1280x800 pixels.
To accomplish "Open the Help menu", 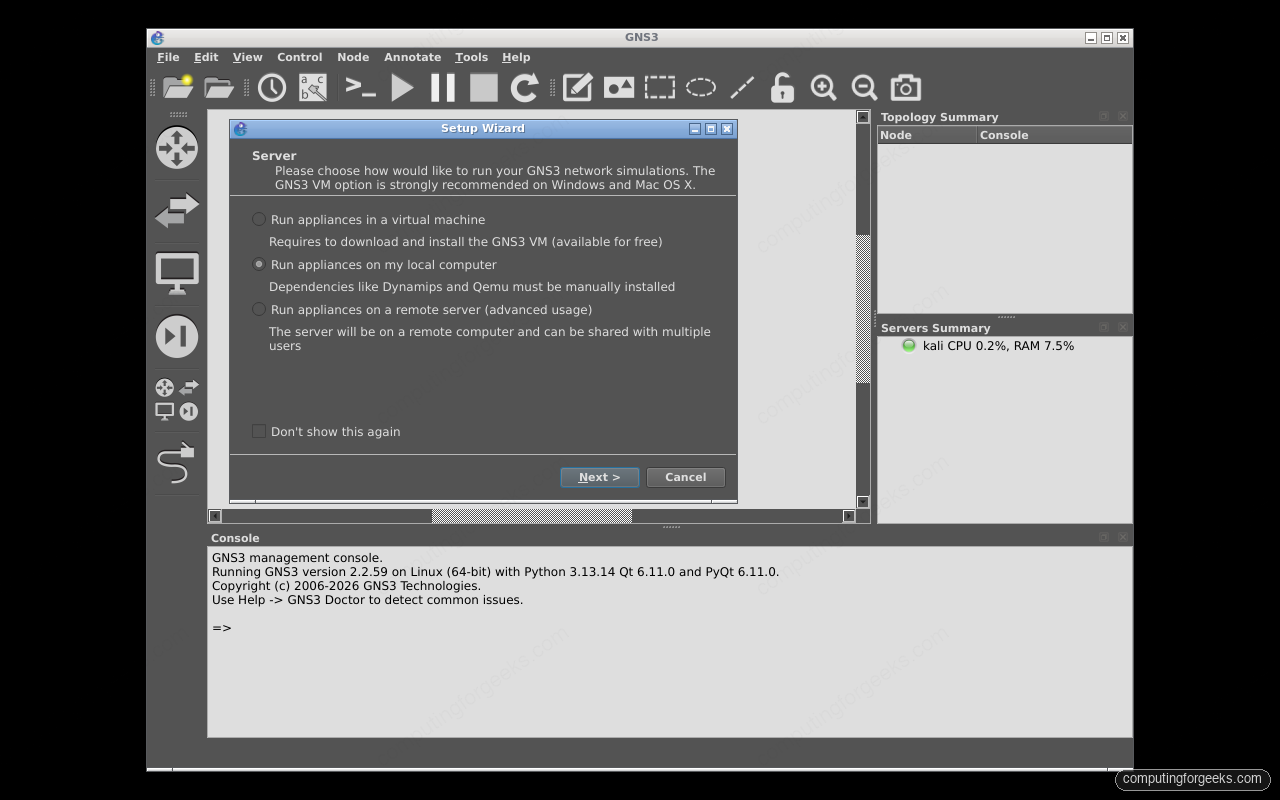I will (x=516, y=57).
